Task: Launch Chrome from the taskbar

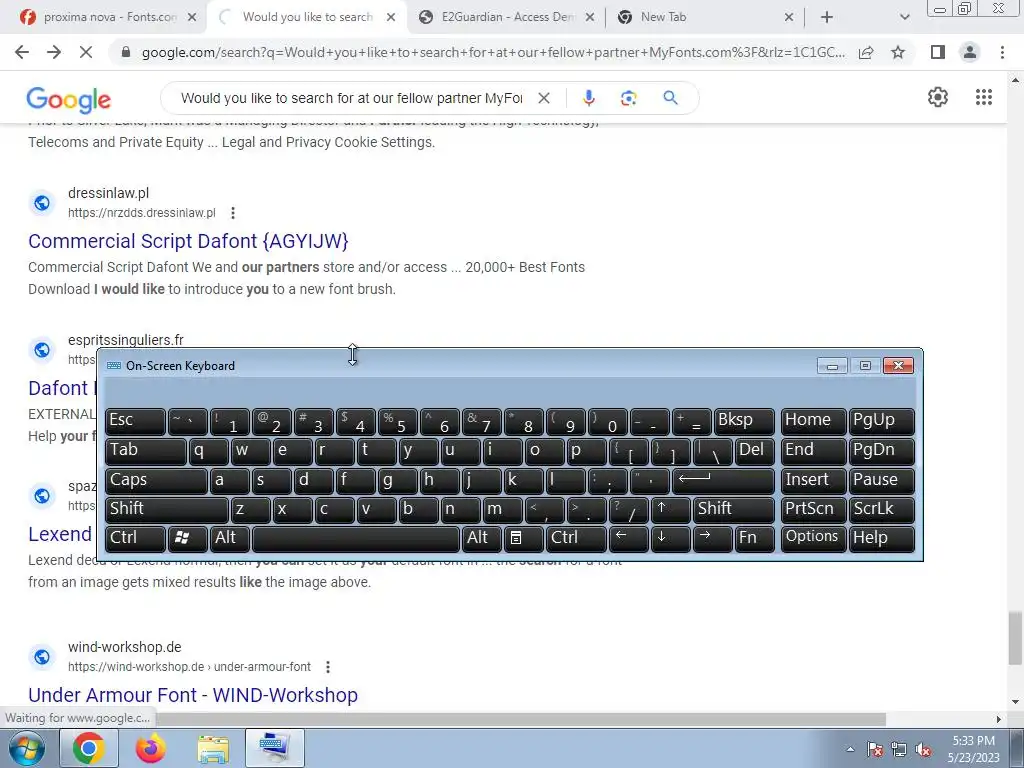Action: coord(89,748)
